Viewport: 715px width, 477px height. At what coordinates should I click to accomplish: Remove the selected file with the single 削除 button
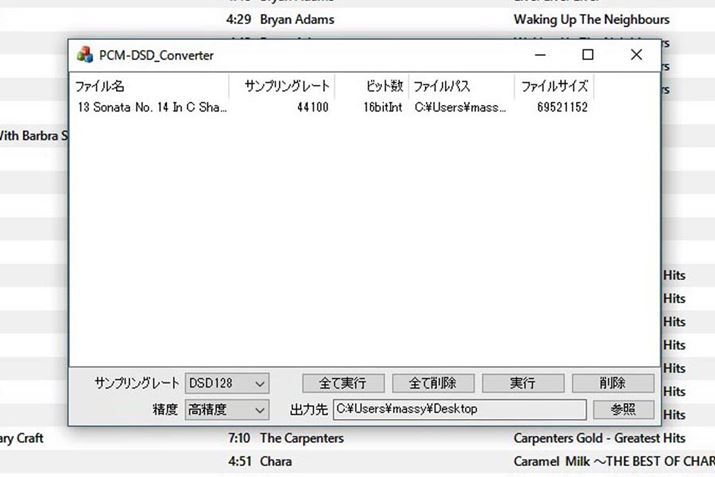(x=613, y=383)
